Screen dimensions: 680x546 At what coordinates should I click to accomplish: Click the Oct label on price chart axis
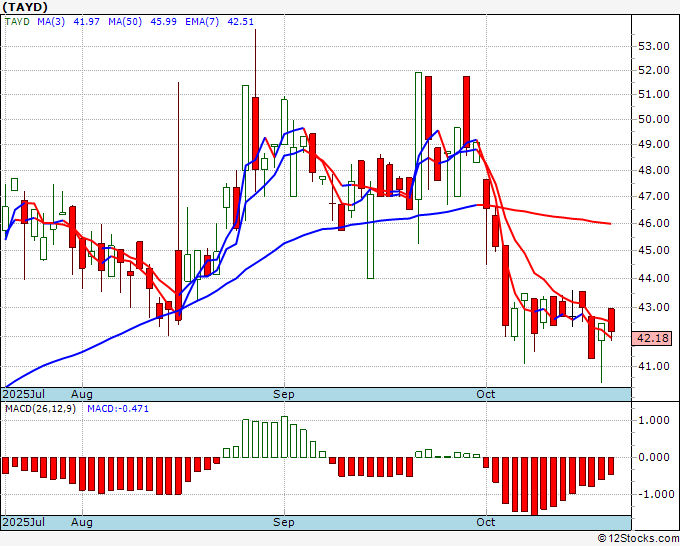pos(485,394)
